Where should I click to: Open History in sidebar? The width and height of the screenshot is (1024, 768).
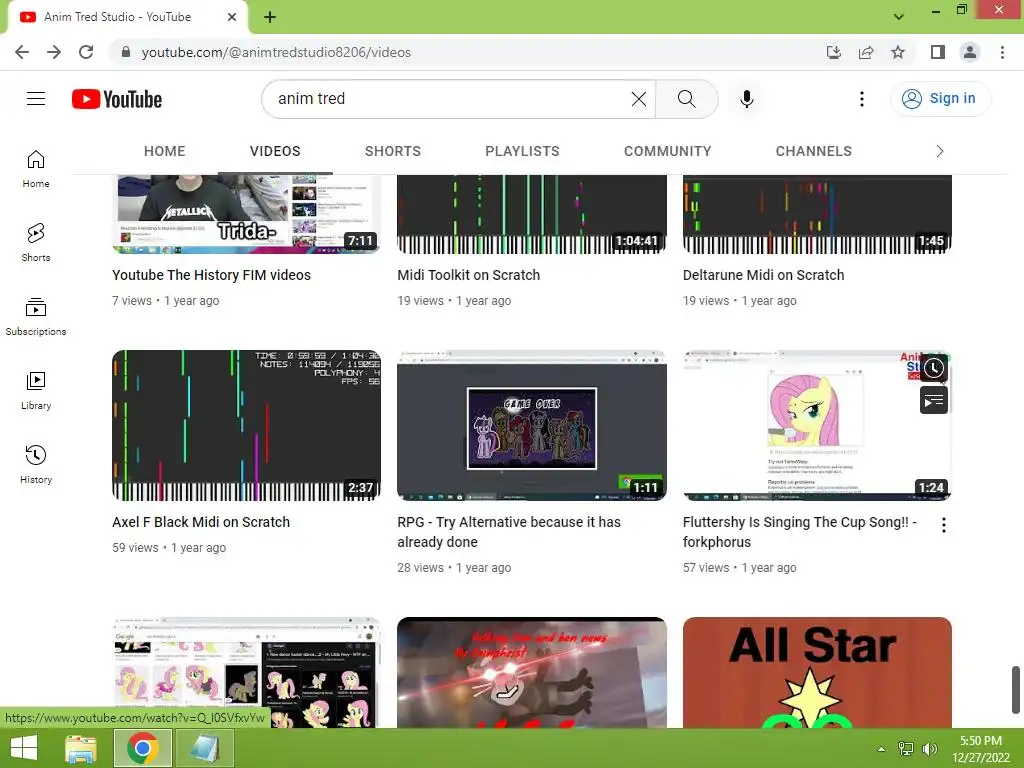(36, 464)
